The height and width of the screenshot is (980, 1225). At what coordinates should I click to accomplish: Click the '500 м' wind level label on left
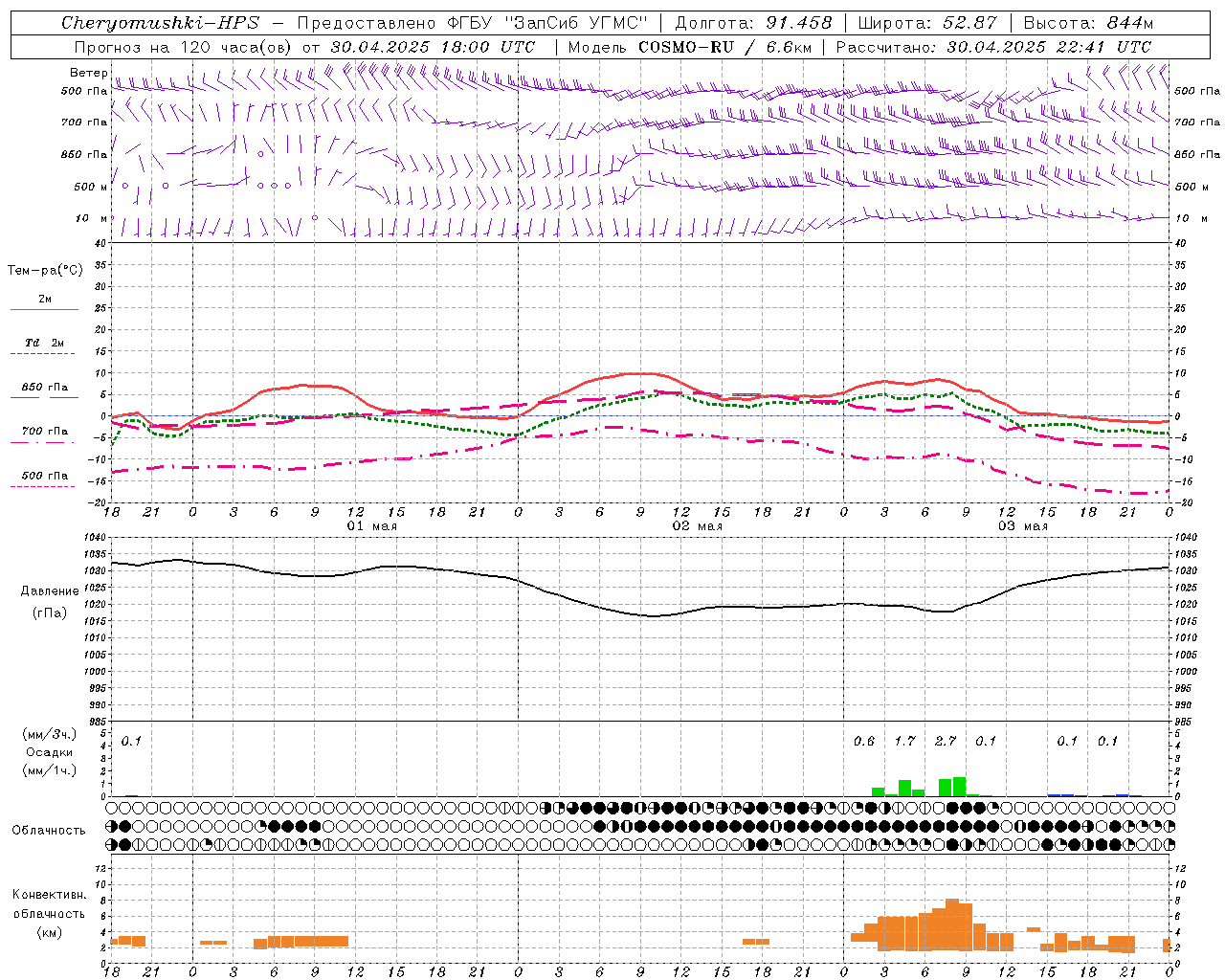[91, 187]
